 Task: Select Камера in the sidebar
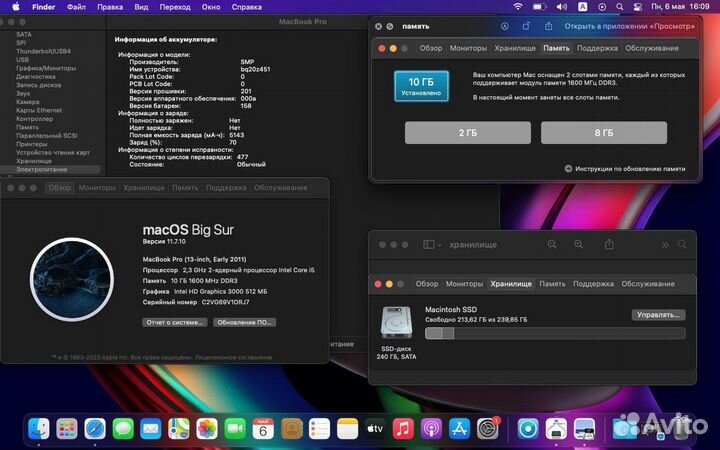coord(28,102)
